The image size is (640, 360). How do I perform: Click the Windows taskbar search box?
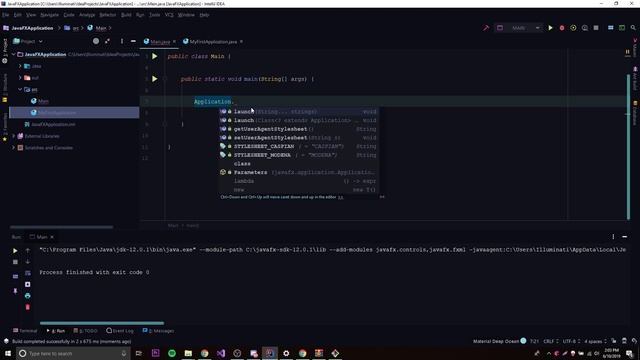pyautogui.click(x=73, y=353)
